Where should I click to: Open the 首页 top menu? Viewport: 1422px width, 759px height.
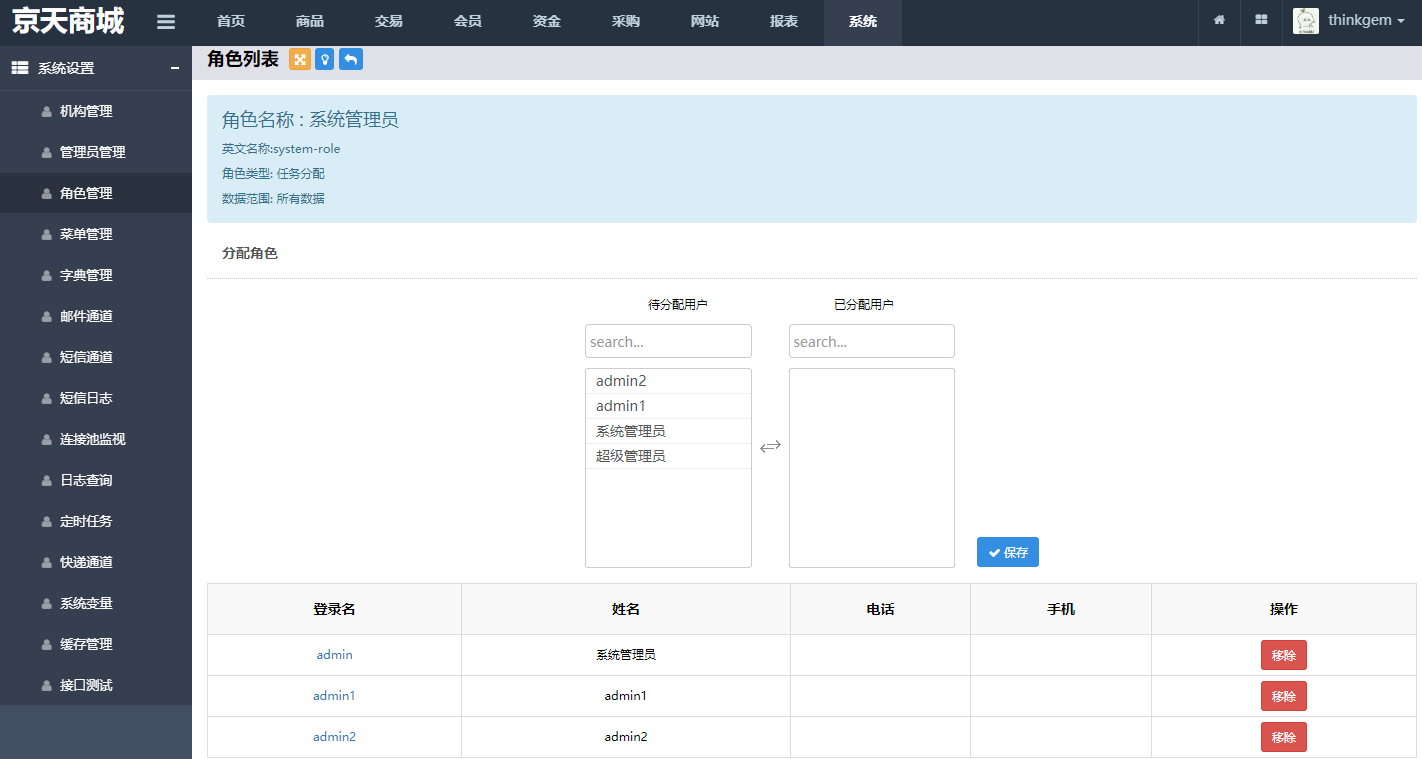(x=231, y=22)
